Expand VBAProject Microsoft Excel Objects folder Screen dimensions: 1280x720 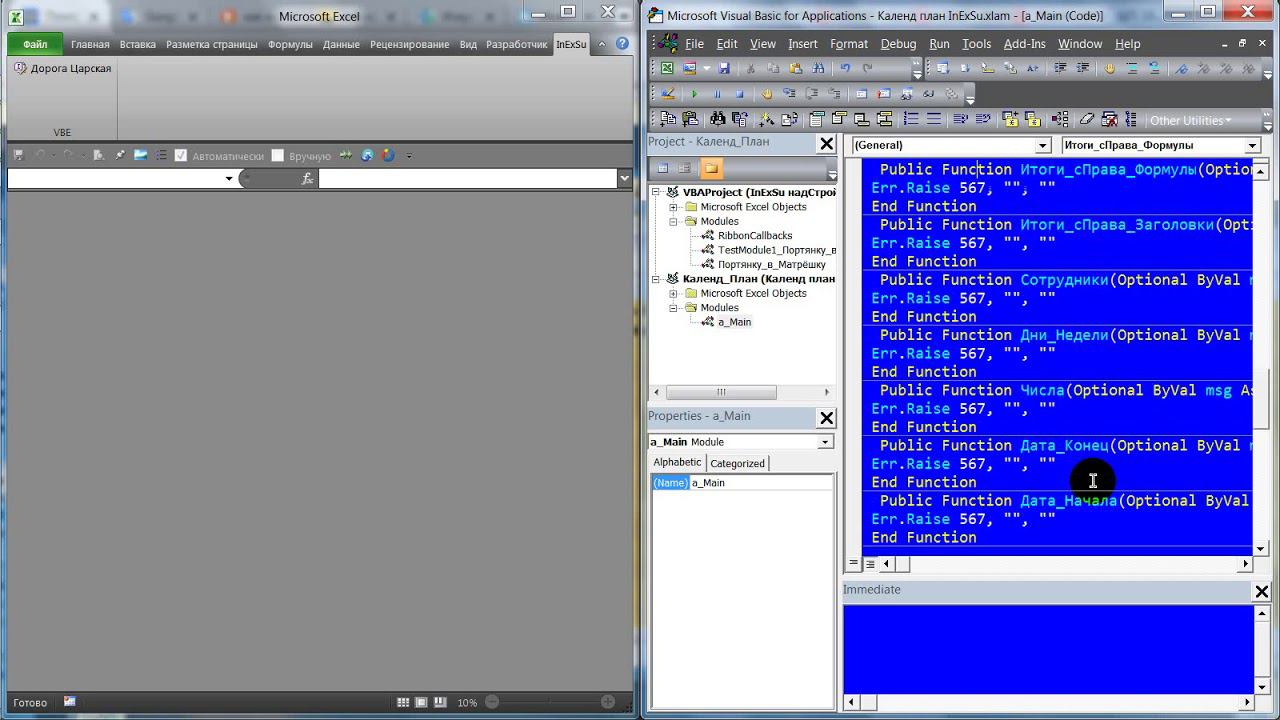coord(674,207)
